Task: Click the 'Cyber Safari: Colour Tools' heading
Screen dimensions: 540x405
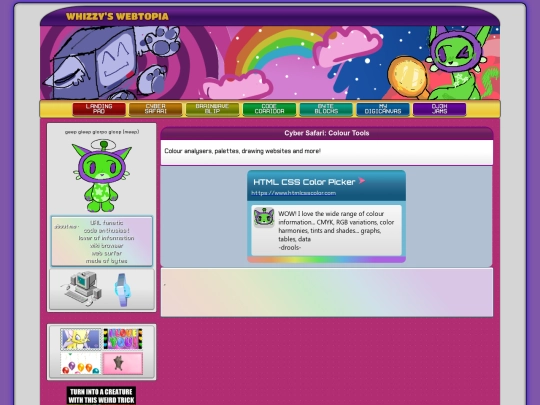Action: click(326, 133)
